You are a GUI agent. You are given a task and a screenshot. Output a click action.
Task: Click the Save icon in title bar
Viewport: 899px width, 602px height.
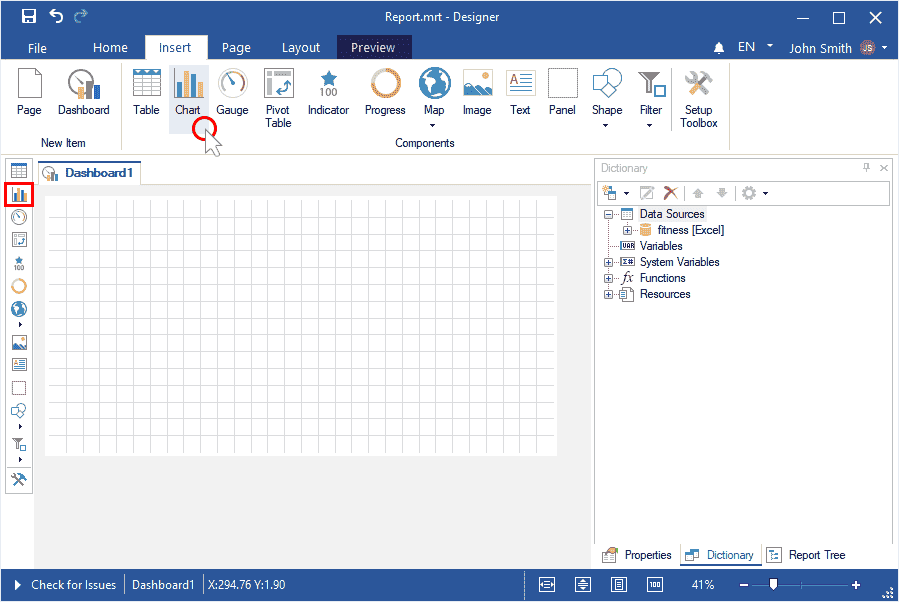[x=29, y=16]
